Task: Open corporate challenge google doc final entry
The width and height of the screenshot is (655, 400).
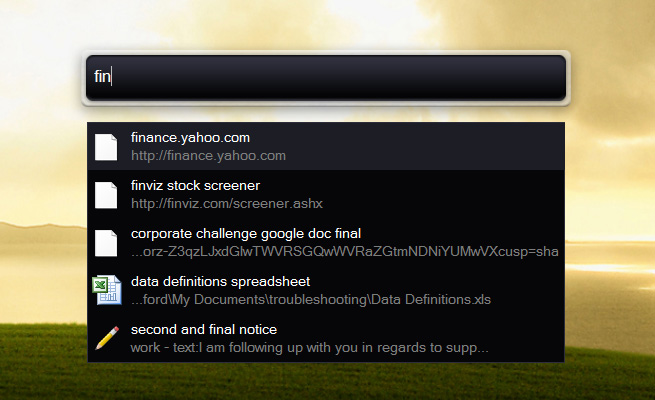Action: [326, 242]
